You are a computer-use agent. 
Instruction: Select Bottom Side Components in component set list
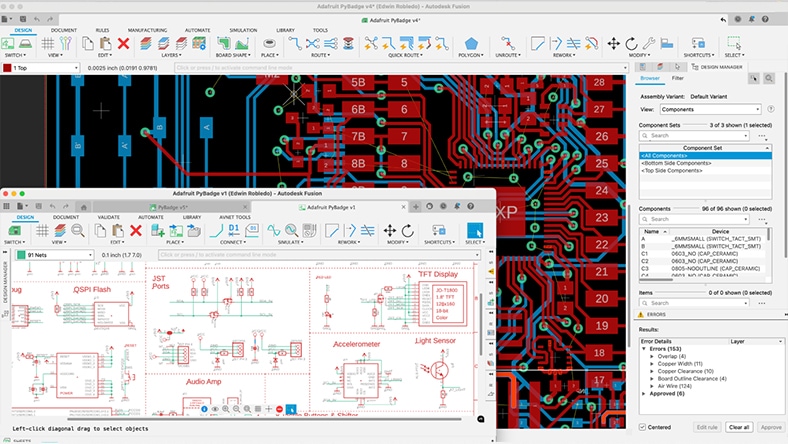point(706,163)
